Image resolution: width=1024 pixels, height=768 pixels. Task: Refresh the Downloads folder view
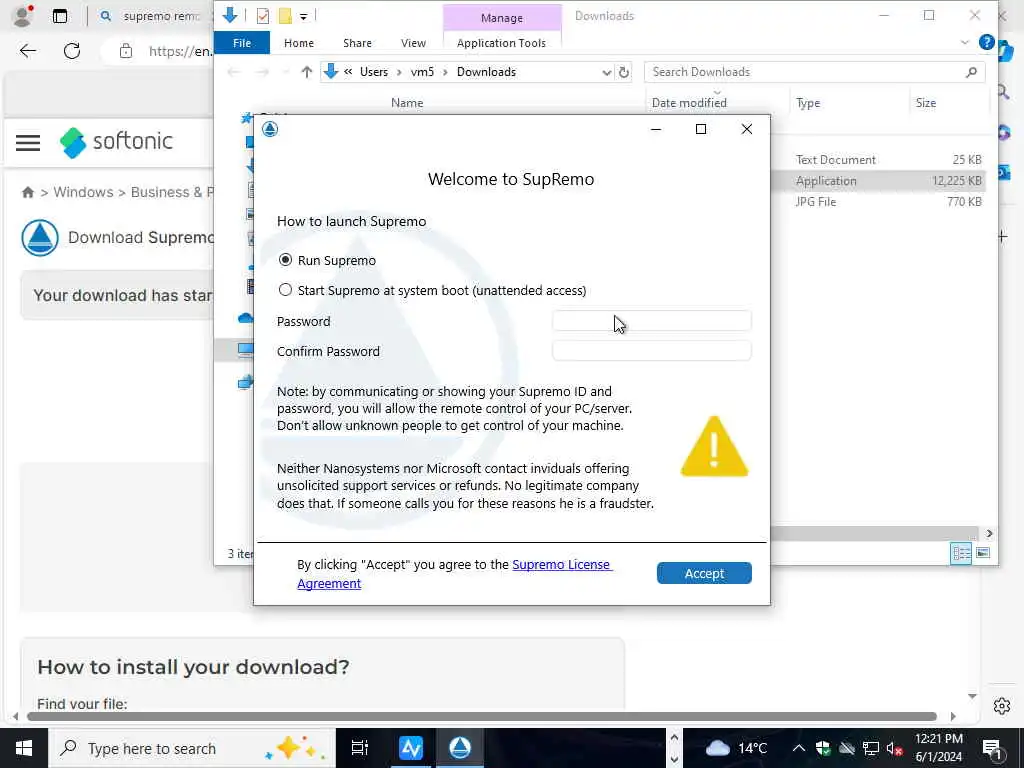[624, 72]
